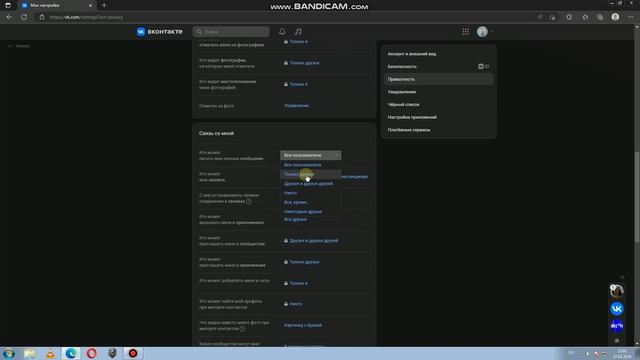Click 'Картинку с буквой' contacts import photo setting
The image size is (640, 360).
point(303,325)
